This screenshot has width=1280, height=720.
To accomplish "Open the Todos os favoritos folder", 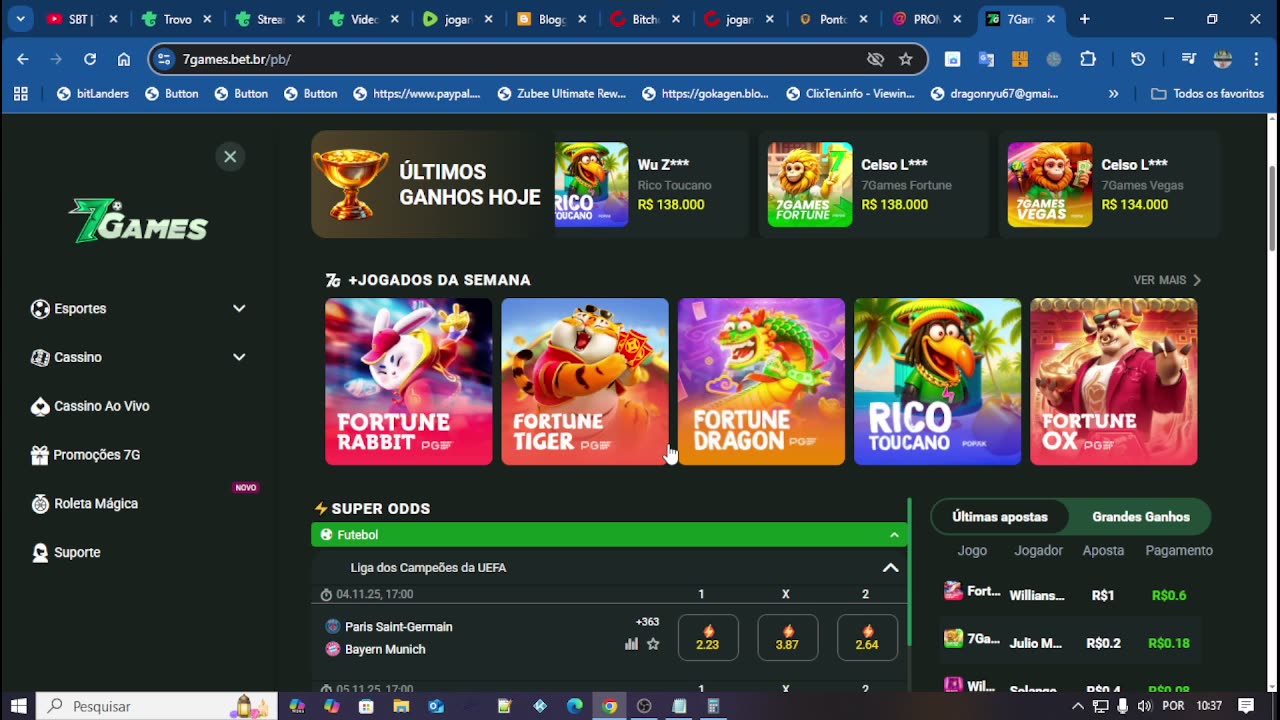I will coord(1208,94).
